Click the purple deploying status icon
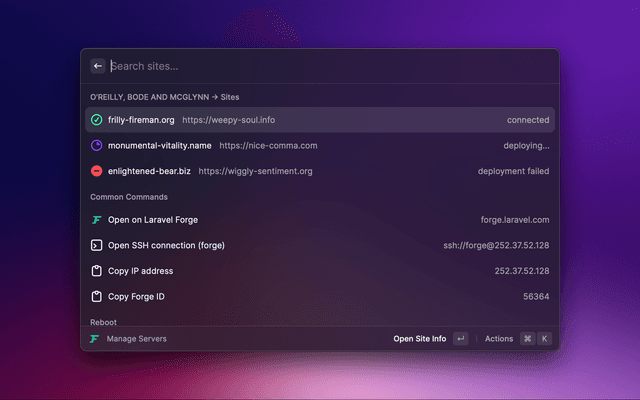Screen dimensions: 640x400 [97, 145]
